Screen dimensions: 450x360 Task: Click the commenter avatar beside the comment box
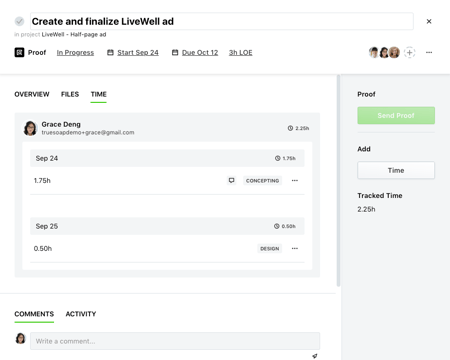pyautogui.click(x=21, y=338)
